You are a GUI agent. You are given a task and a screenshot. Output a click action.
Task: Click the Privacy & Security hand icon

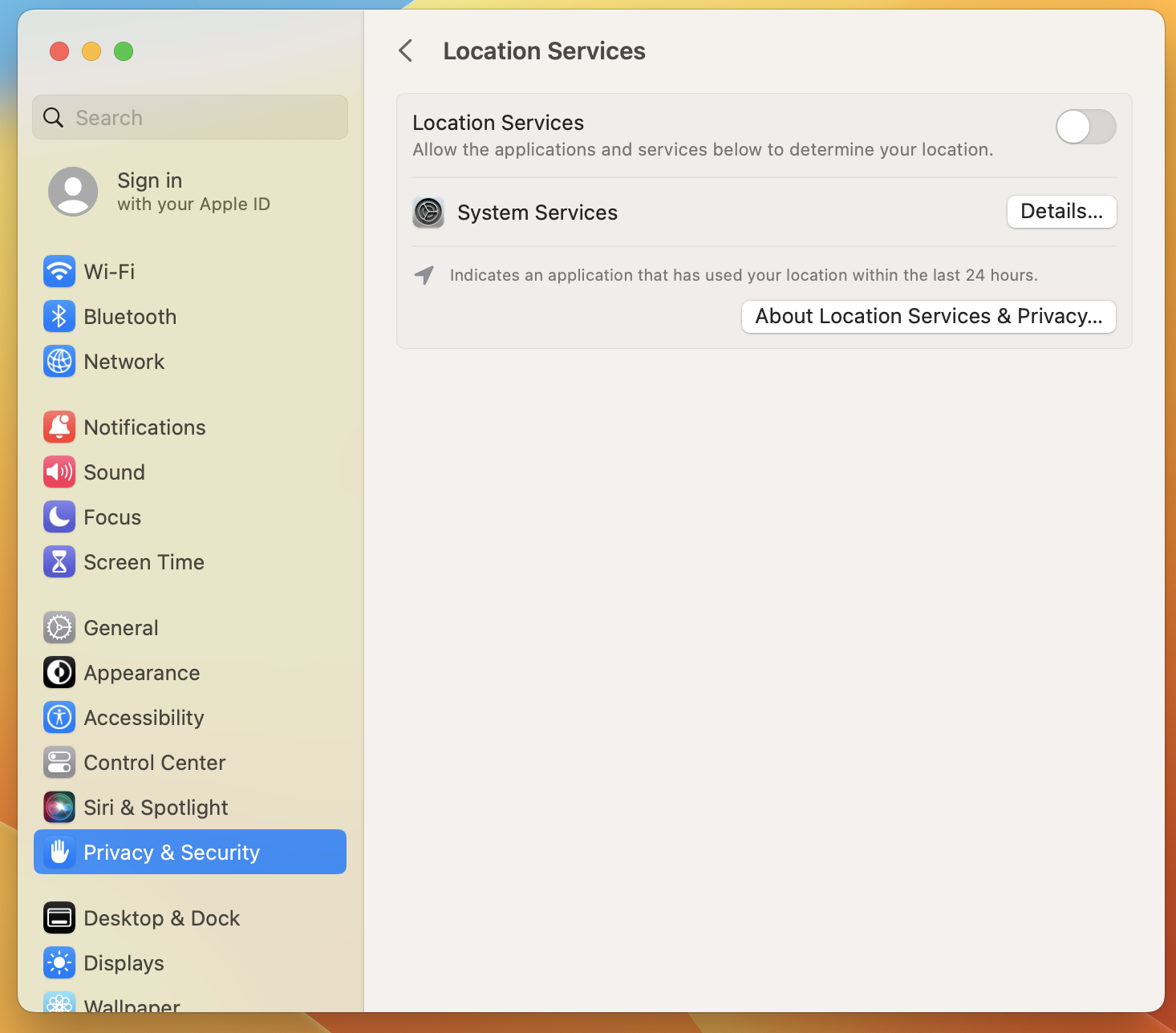pyautogui.click(x=59, y=852)
